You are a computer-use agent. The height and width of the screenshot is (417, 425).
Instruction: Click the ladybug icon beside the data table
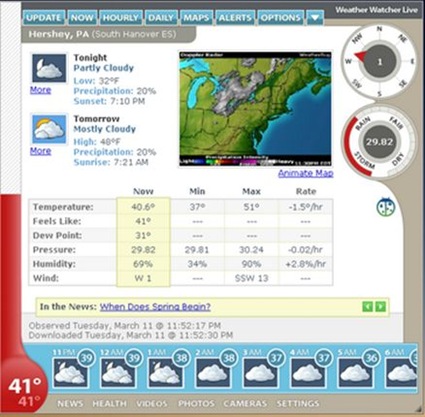pos(386,207)
